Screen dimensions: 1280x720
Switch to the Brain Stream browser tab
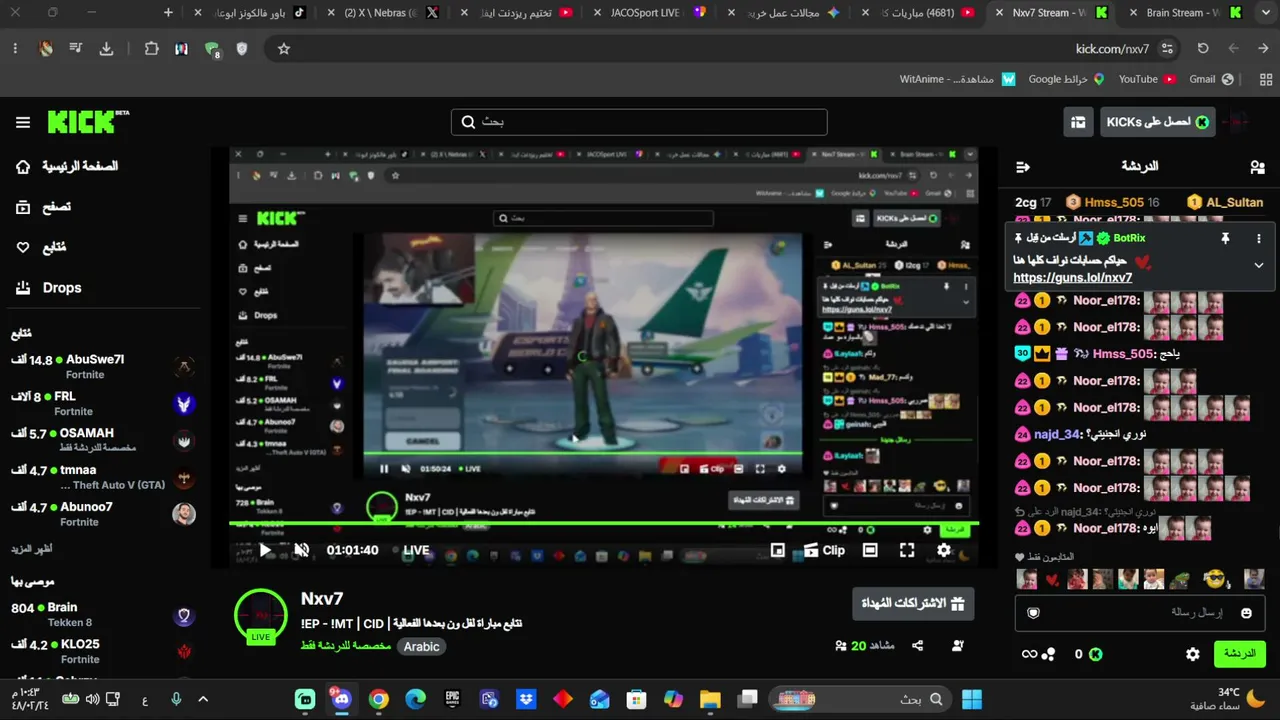[x=1186, y=13]
